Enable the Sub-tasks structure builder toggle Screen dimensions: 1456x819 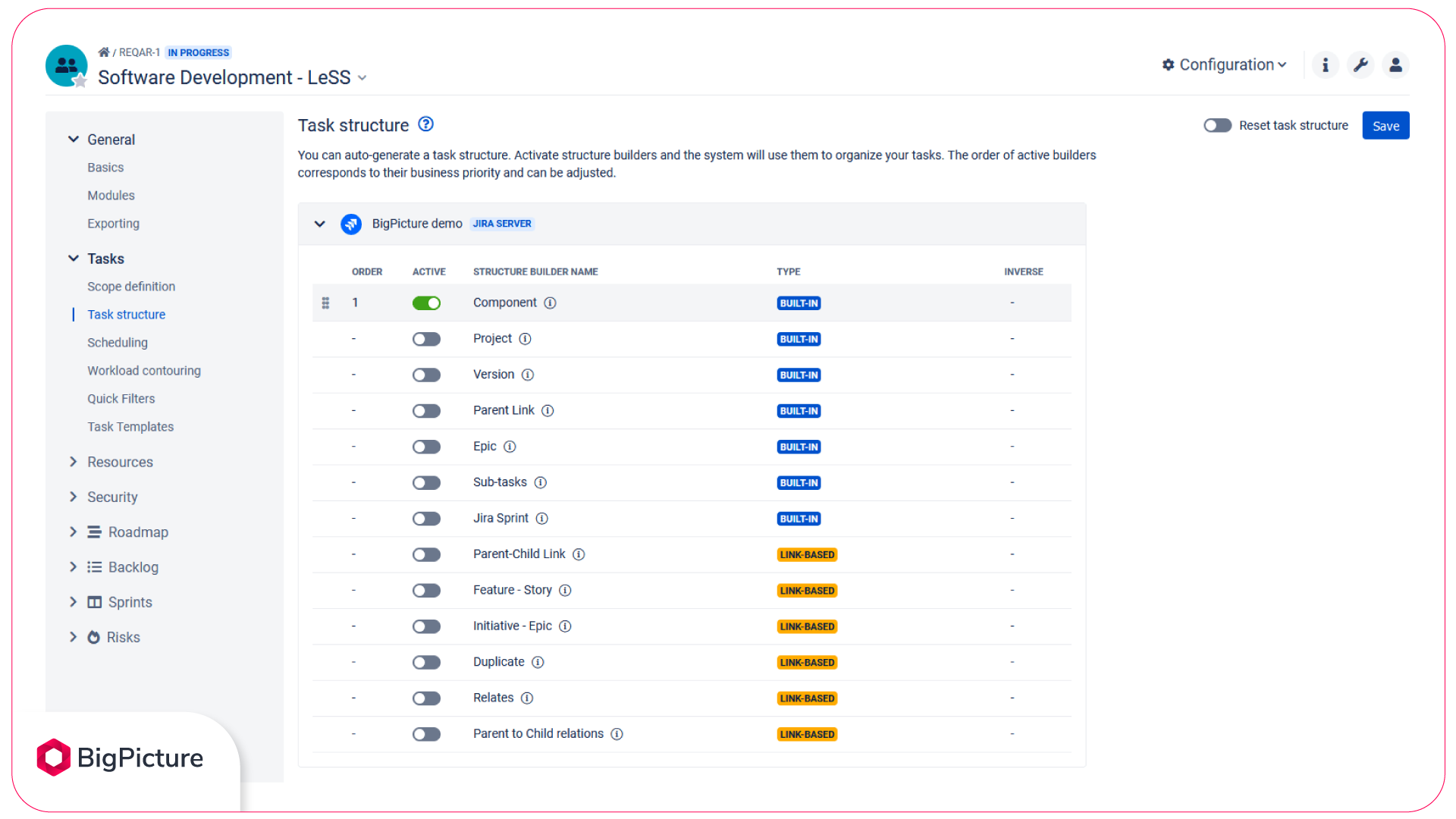[426, 482]
